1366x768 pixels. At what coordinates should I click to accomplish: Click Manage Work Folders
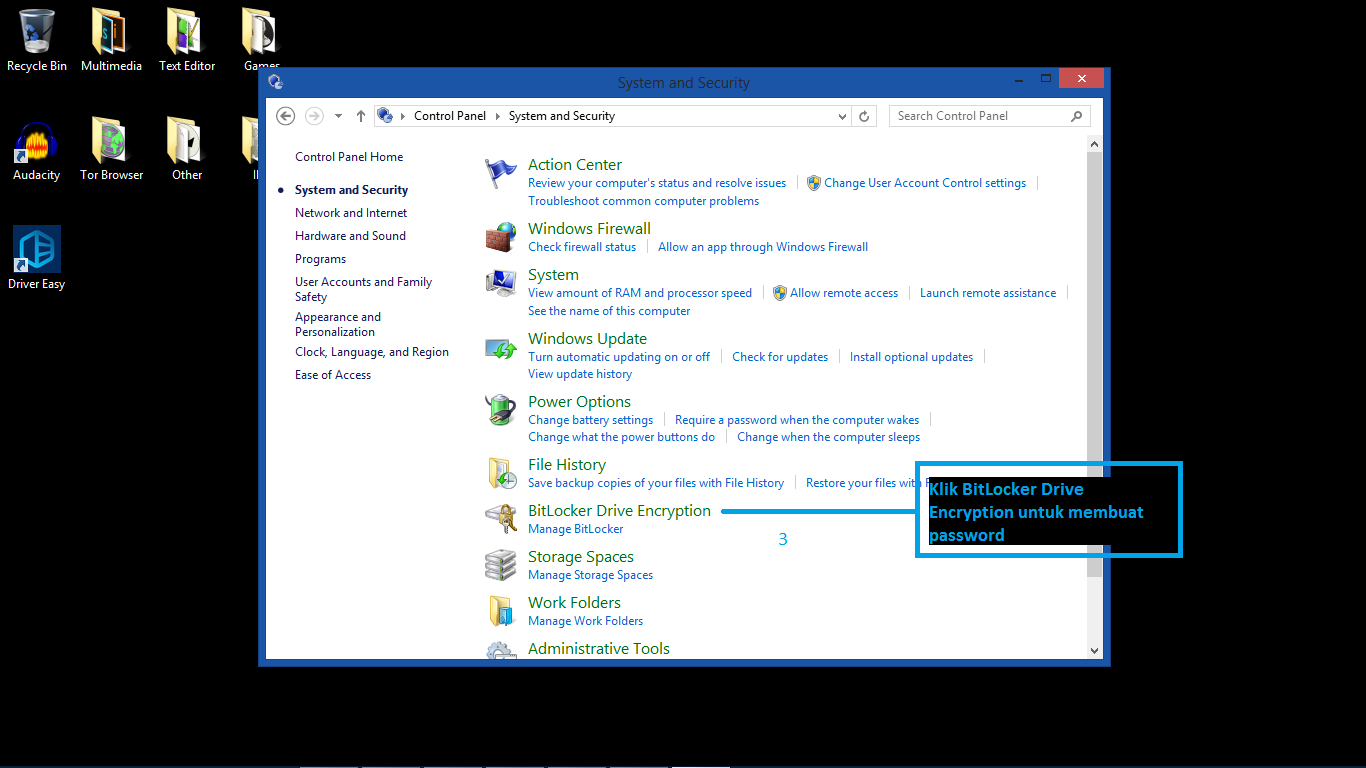[585, 621]
